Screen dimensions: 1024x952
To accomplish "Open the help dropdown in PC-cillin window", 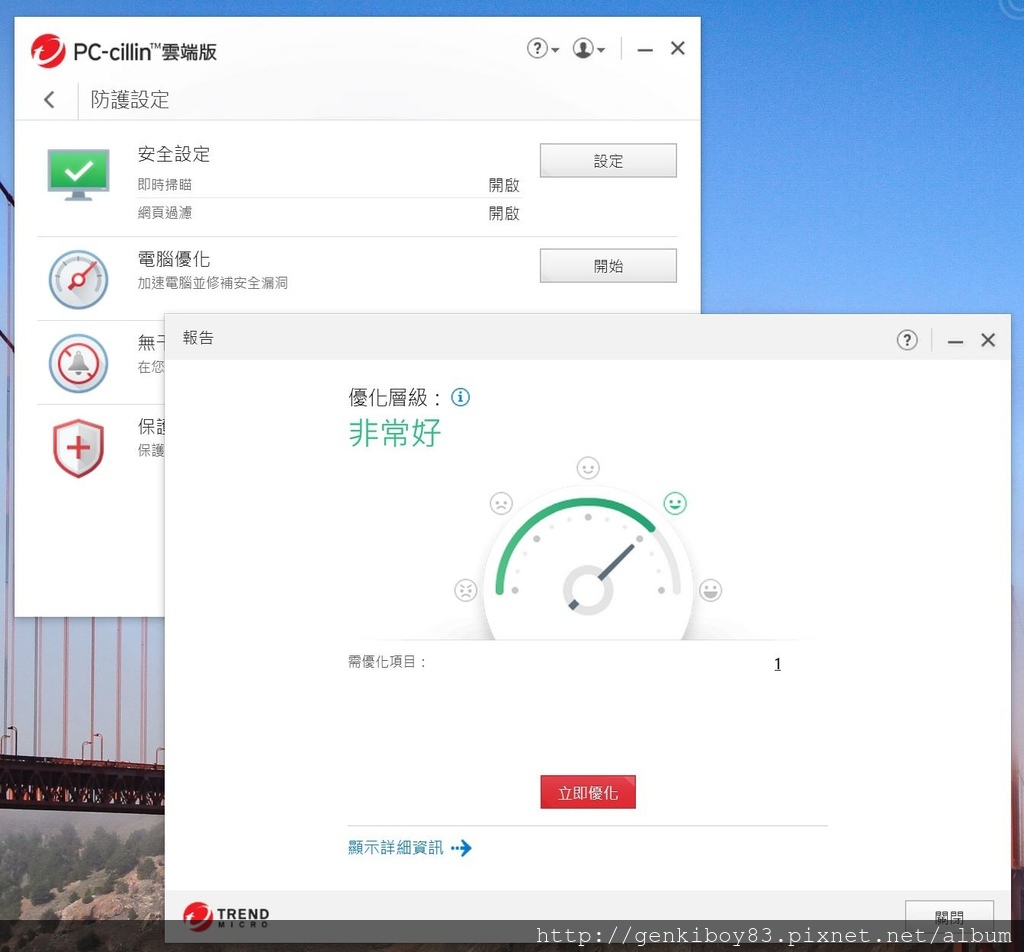I will pyautogui.click(x=543, y=48).
